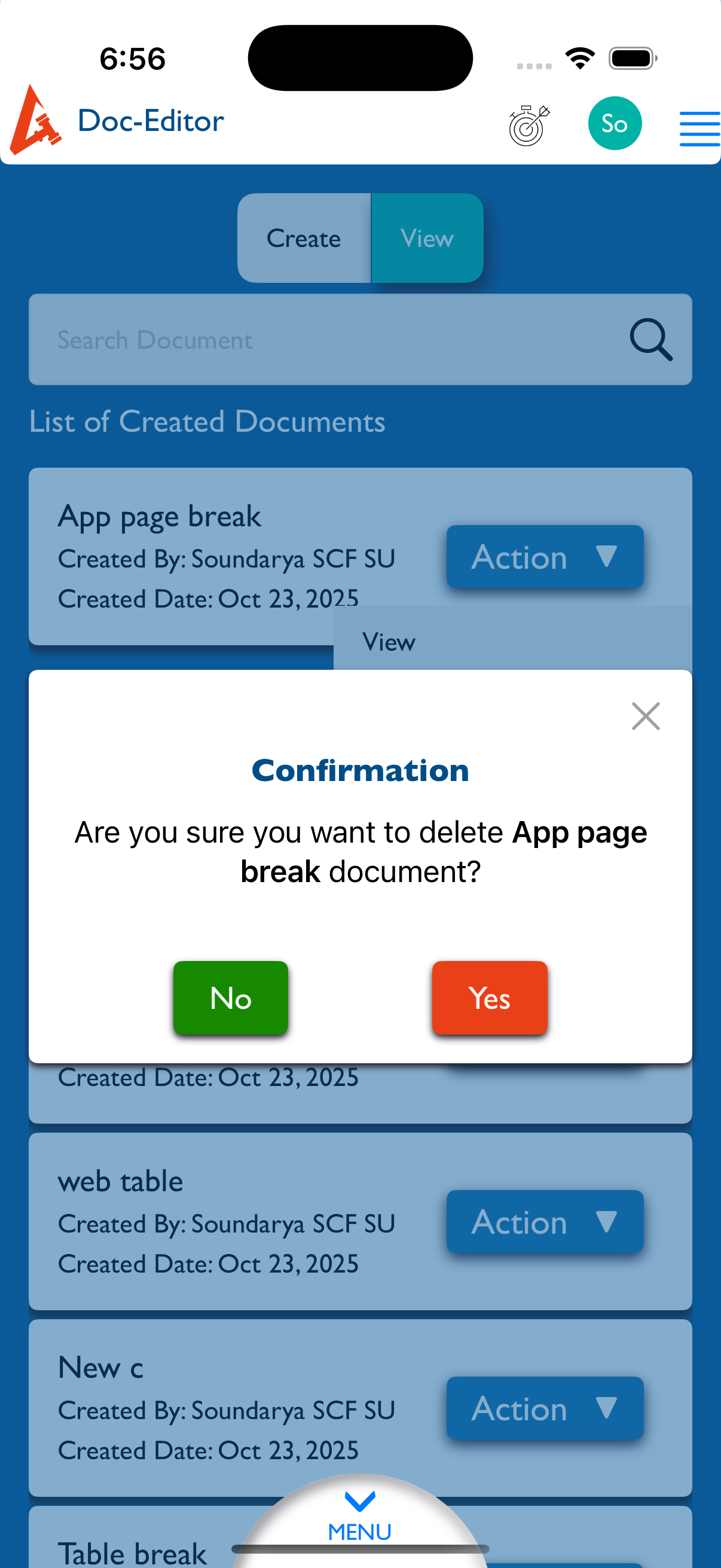Expand Action dropdown for web table
The image size is (721, 1568).
click(544, 1222)
